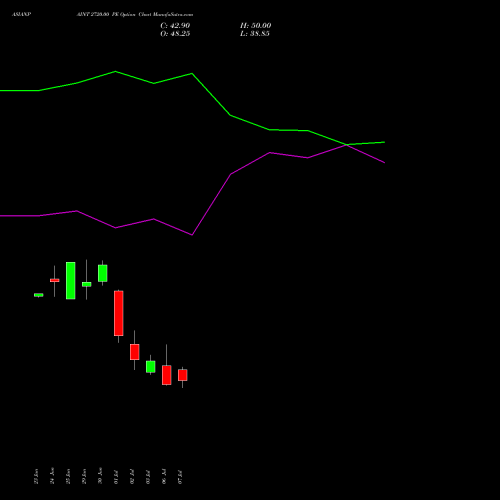Viewport: 500px width, 500px height.
Task: Click the red candle for 06 Jul
Action: tap(167, 375)
